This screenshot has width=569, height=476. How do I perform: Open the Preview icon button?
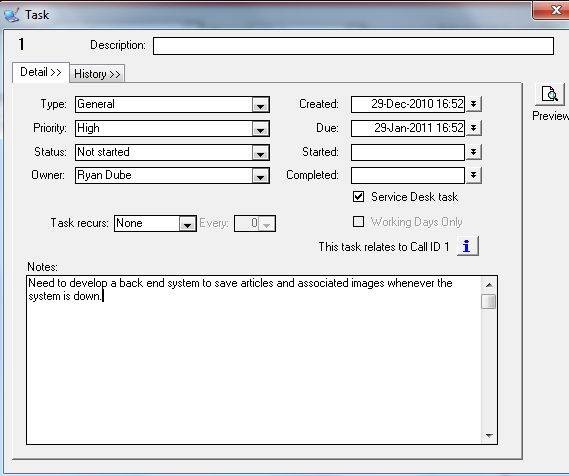pyautogui.click(x=550, y=94)
